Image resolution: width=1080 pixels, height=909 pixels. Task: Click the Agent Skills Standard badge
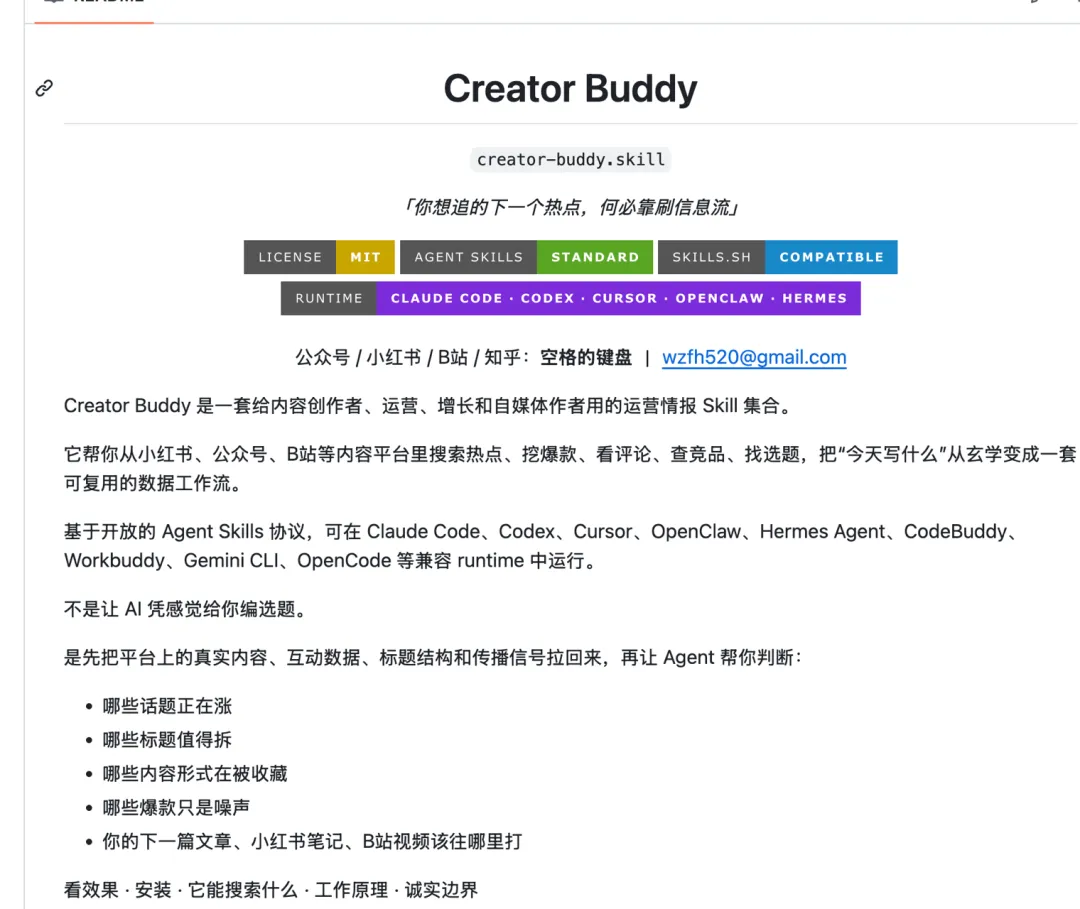526,257
